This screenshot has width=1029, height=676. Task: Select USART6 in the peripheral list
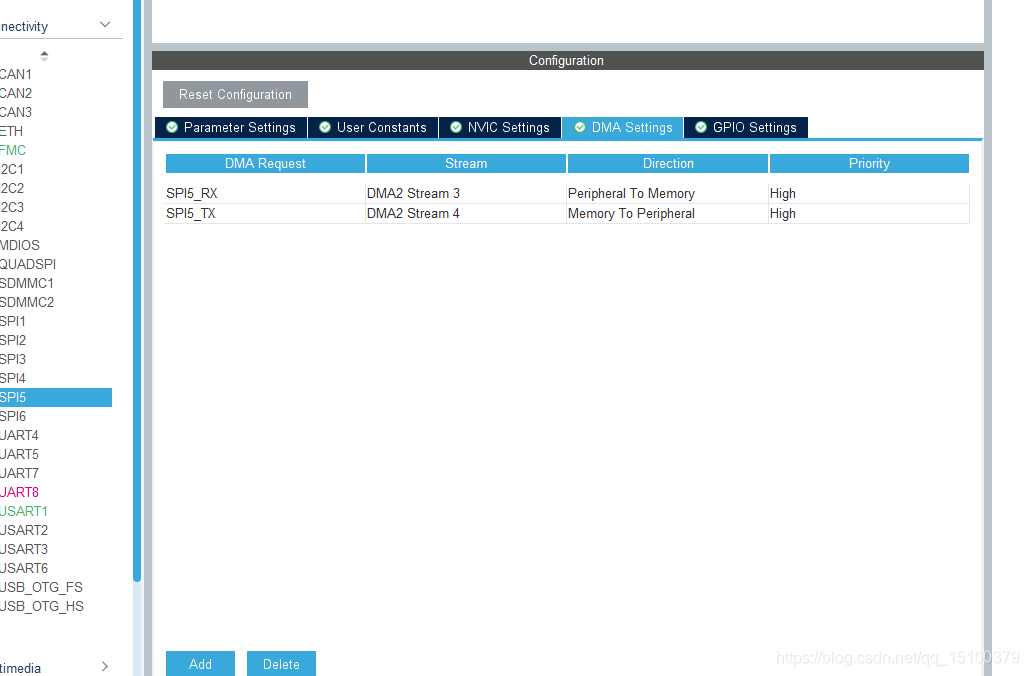[x=24, y=569]
